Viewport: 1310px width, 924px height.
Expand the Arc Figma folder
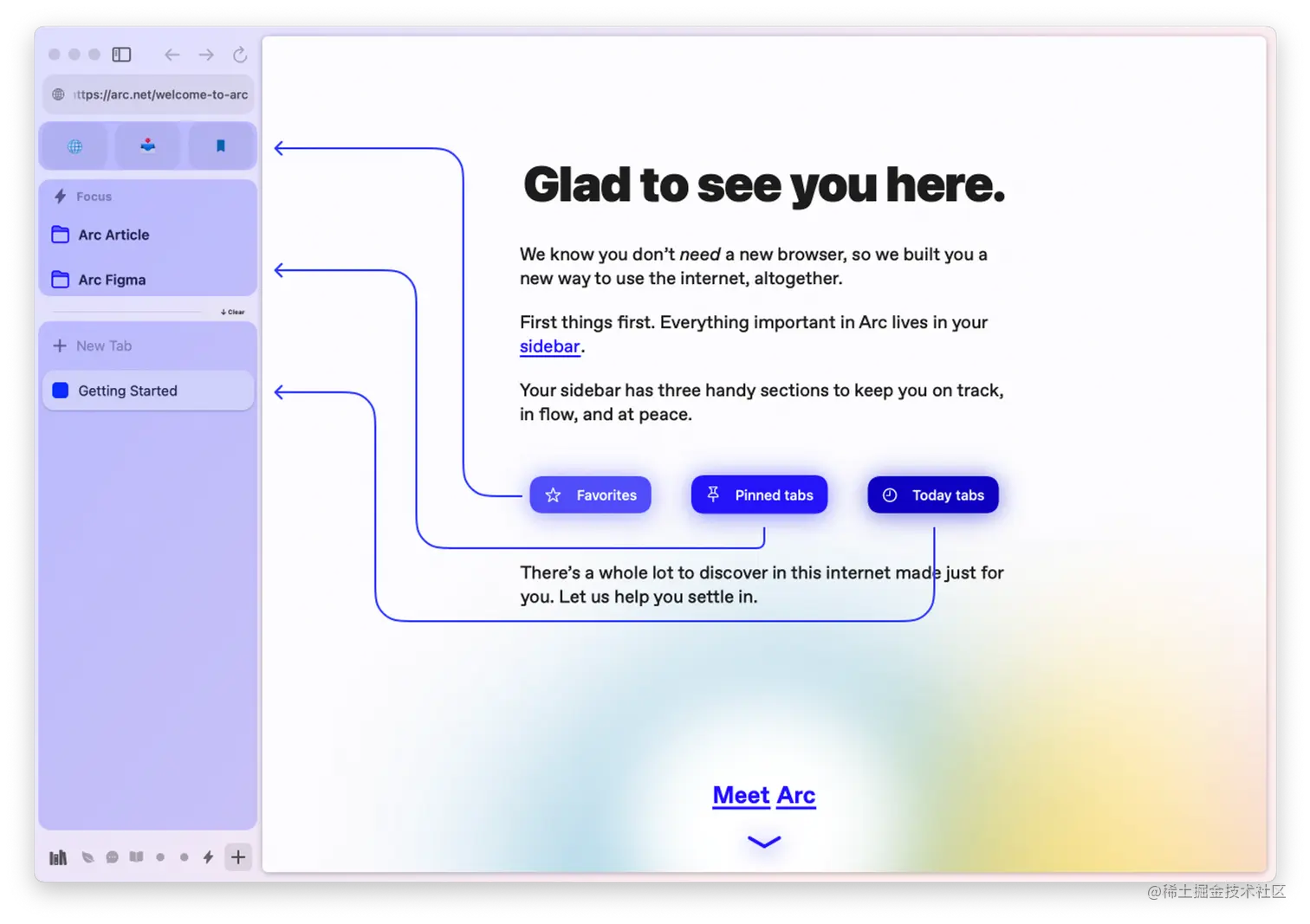pyautogui.click(x=148, y=280)
